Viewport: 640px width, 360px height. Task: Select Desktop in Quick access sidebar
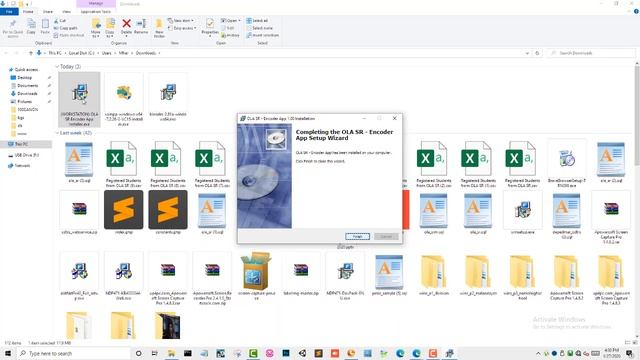click(x=24, y=78)
